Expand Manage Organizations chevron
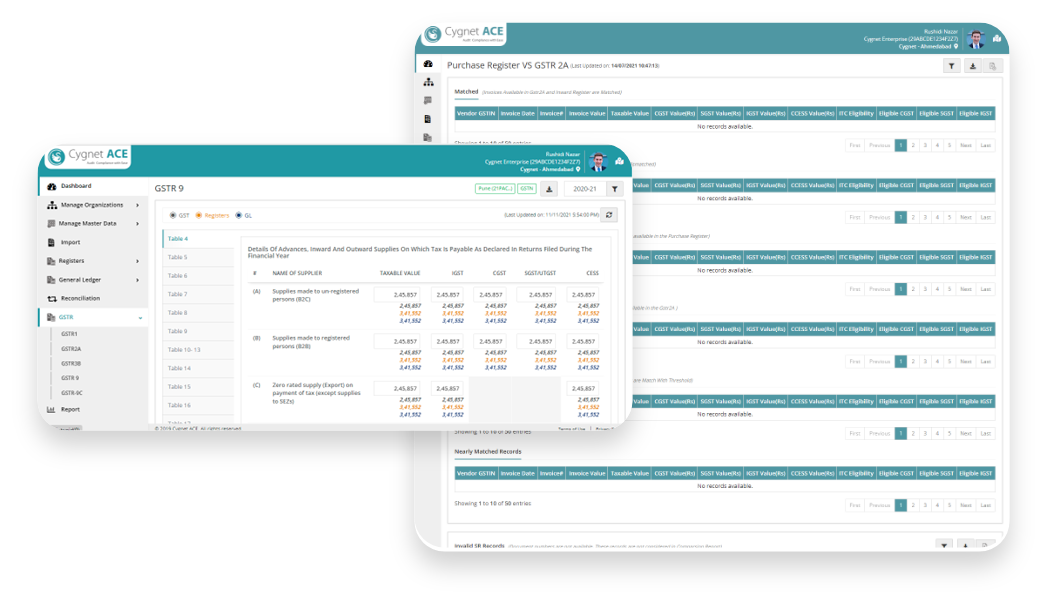This screenshot has height=604, width=1047. tap(138, 205)
